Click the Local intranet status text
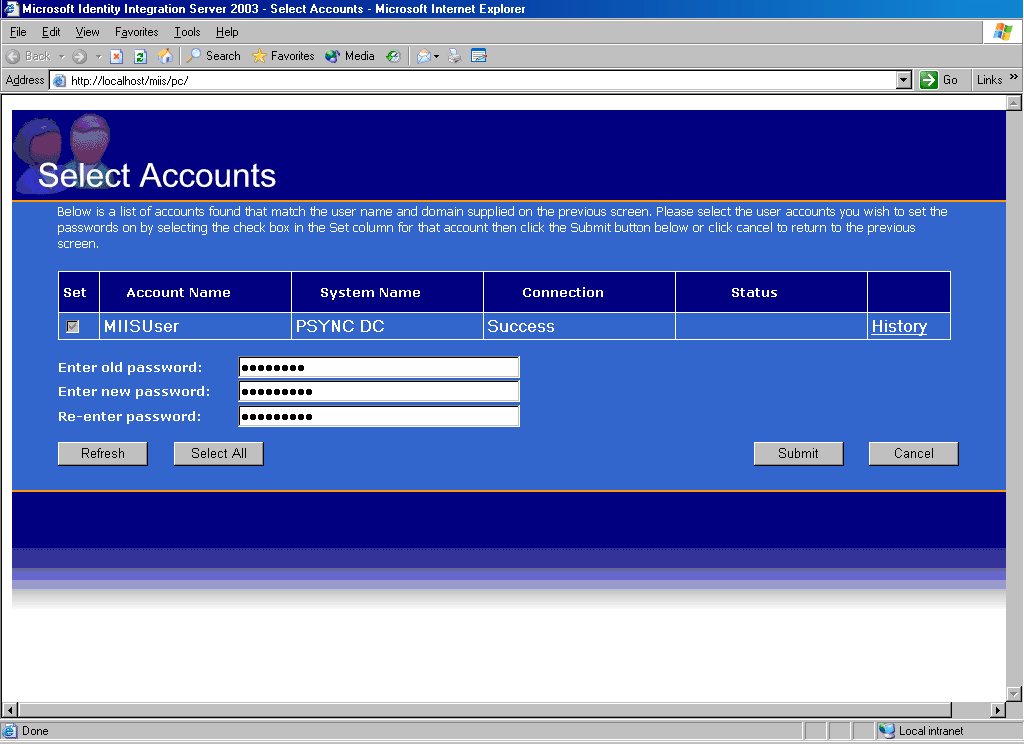The width and height of the screenshot is (1024, 744). point(931,731)
